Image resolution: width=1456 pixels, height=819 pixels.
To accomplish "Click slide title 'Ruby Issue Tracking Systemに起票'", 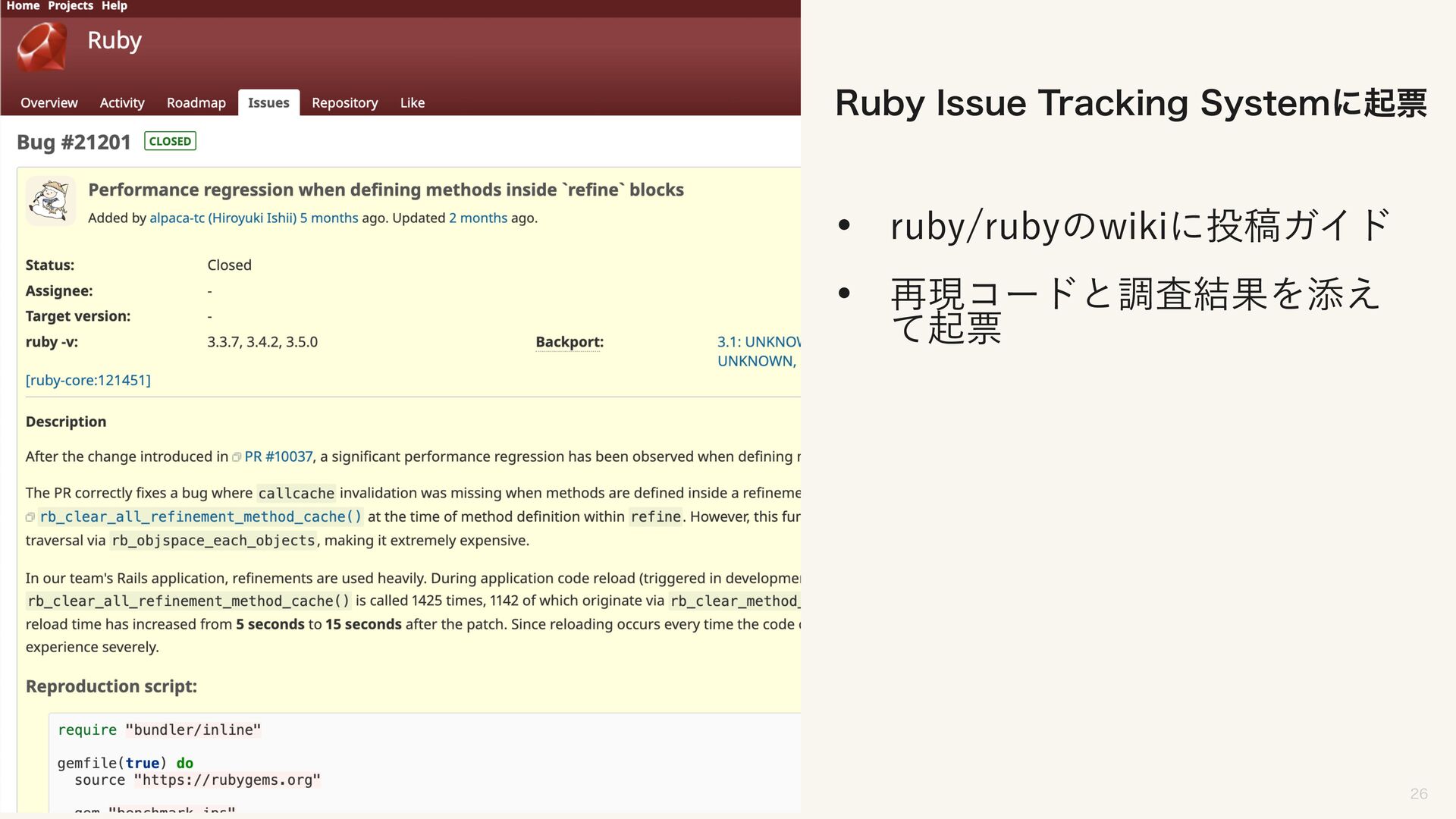I will click(x=1131, y=103).
